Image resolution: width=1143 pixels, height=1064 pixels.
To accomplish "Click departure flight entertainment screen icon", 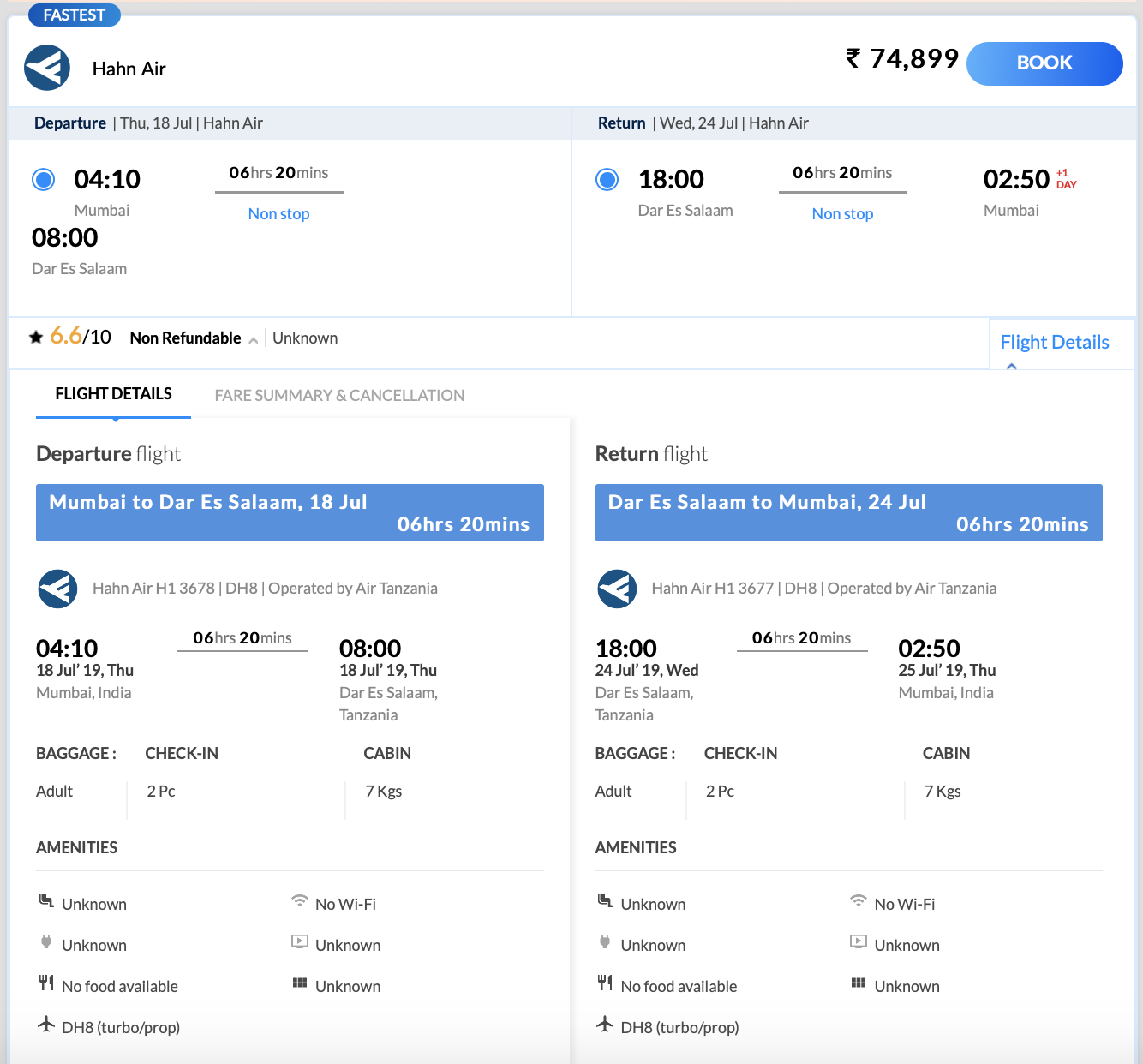I will tap(300, 941).
